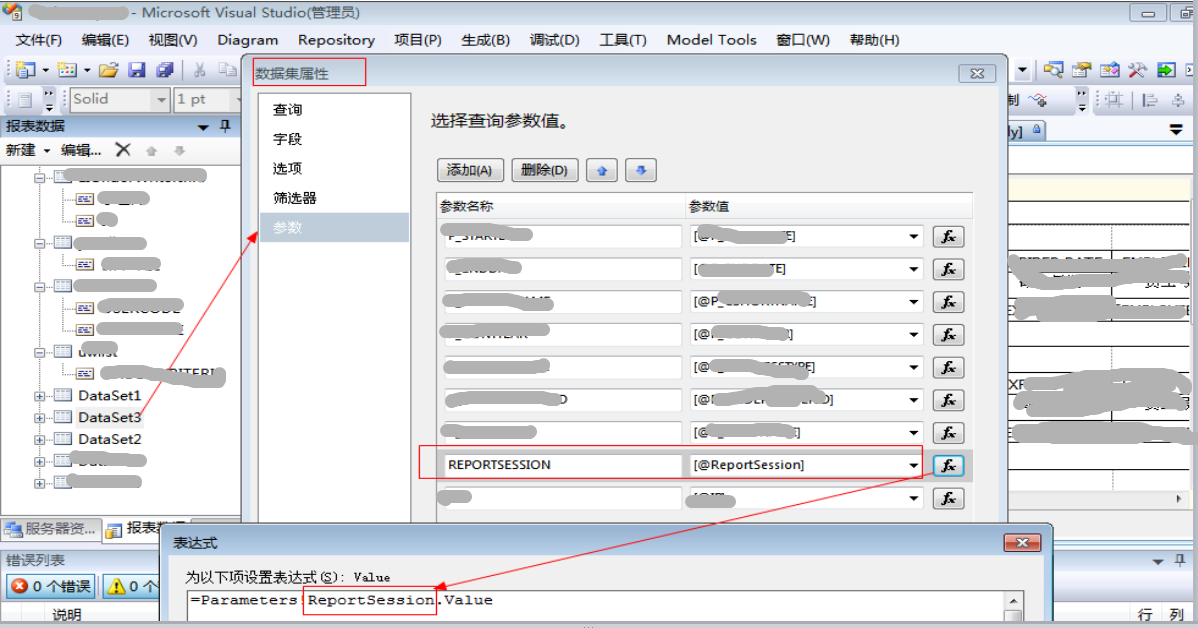Click the 说明 column header in error list
1198x628 pixels.
tap(66, 614)
